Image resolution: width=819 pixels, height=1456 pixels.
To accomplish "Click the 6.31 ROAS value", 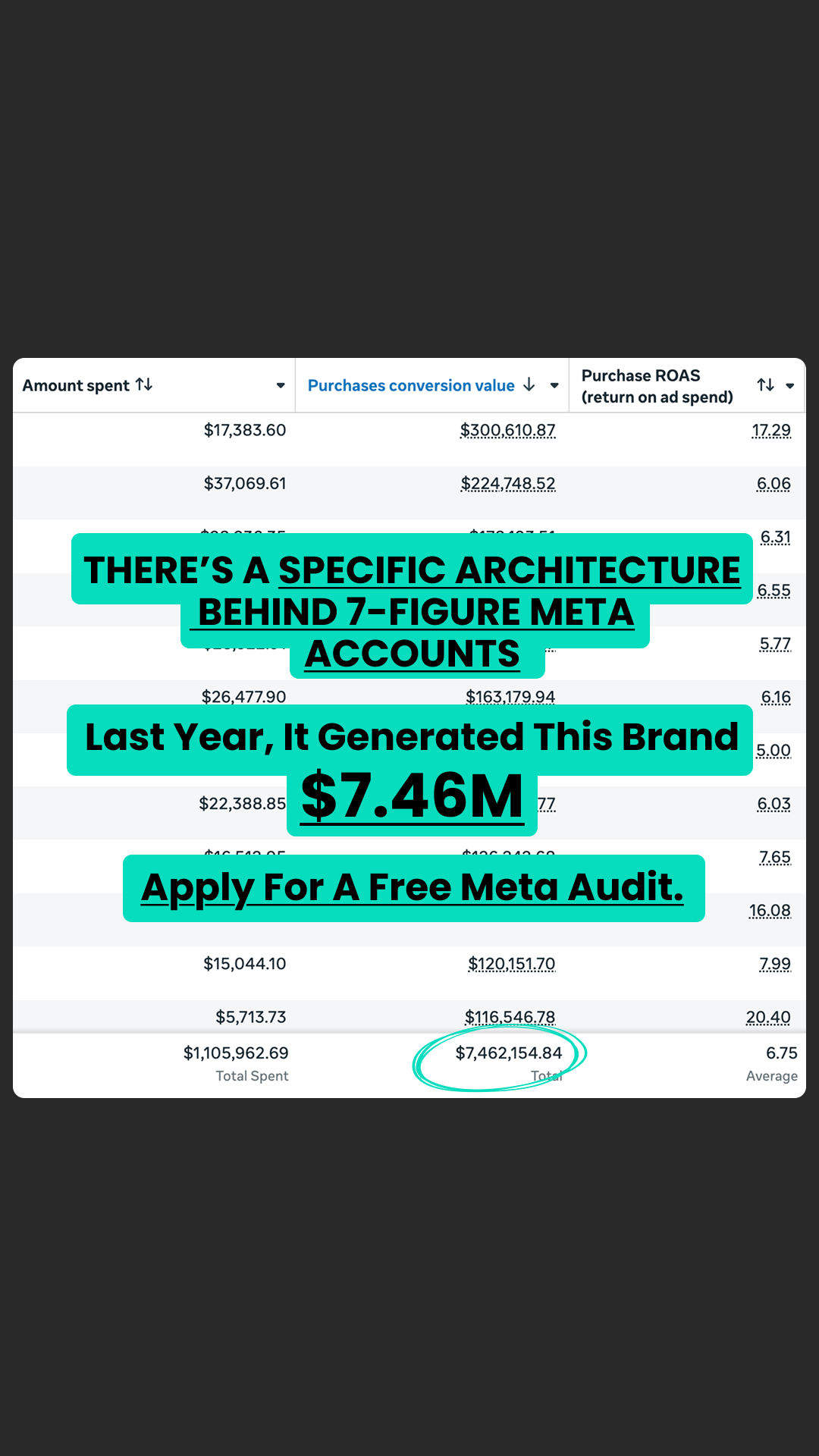I will pos(776,537).
